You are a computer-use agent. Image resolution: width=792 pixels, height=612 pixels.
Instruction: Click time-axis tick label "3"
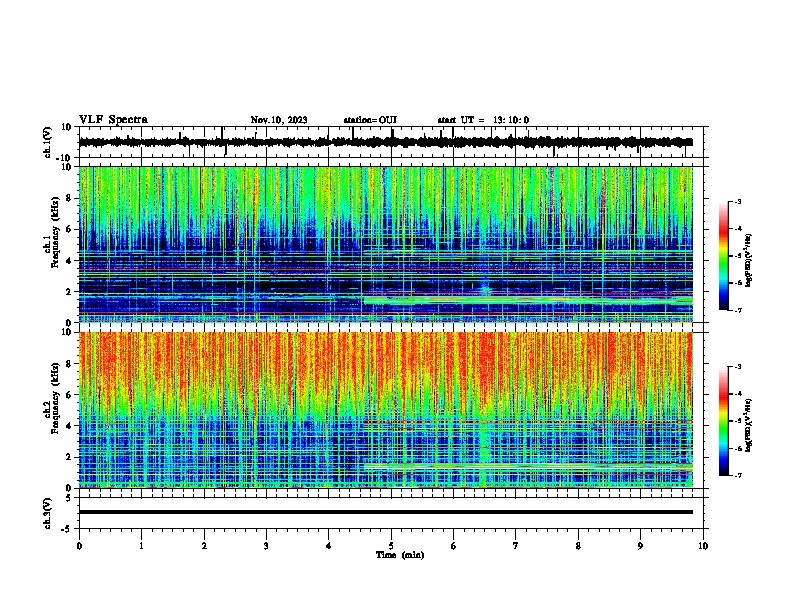coord(266,546)
